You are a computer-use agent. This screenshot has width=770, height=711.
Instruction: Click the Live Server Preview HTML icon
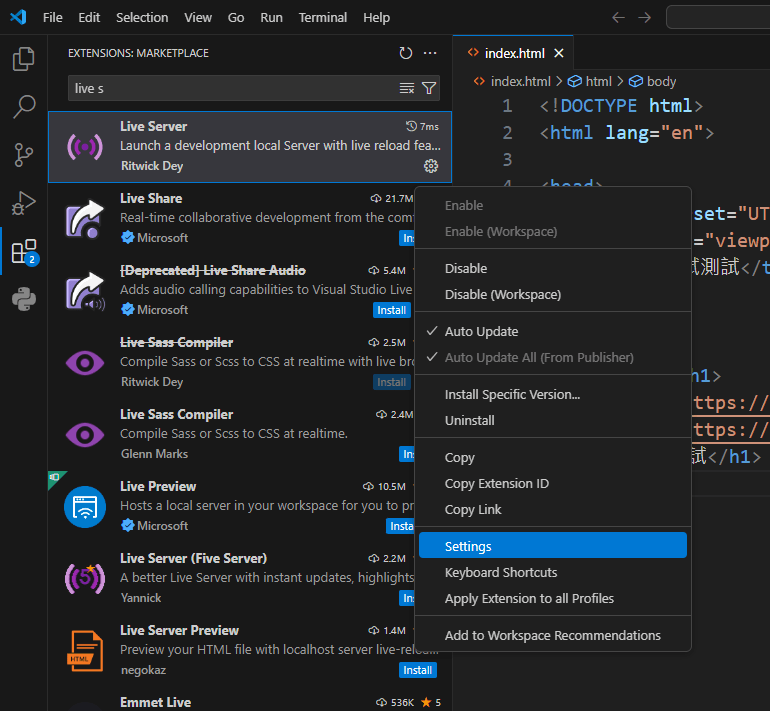[x=85, y=651]
